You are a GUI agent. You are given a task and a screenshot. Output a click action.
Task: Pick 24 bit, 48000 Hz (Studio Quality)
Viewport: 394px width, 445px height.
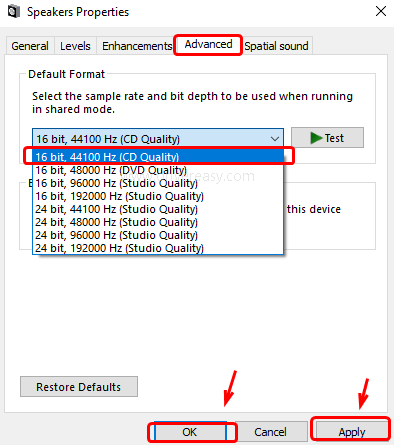(x=158, y=222)
